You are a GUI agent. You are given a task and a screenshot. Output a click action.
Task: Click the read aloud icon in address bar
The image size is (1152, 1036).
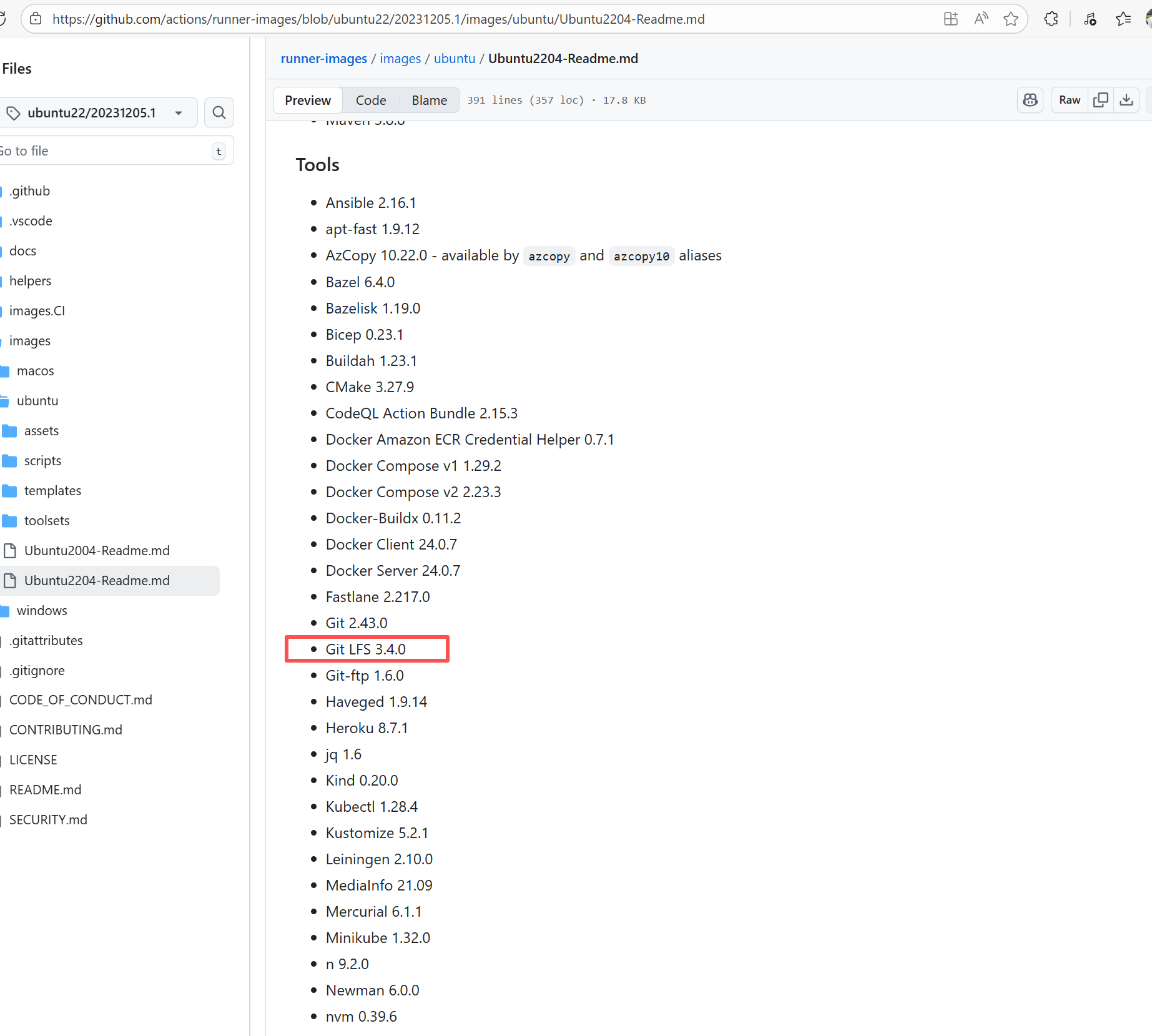(x=981, y=19)
